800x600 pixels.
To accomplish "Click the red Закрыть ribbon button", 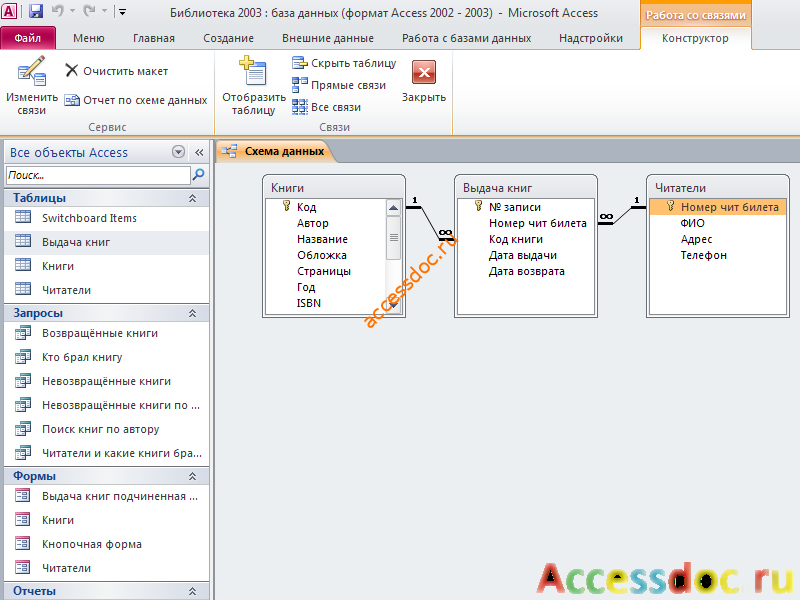I will pos(423,82).
